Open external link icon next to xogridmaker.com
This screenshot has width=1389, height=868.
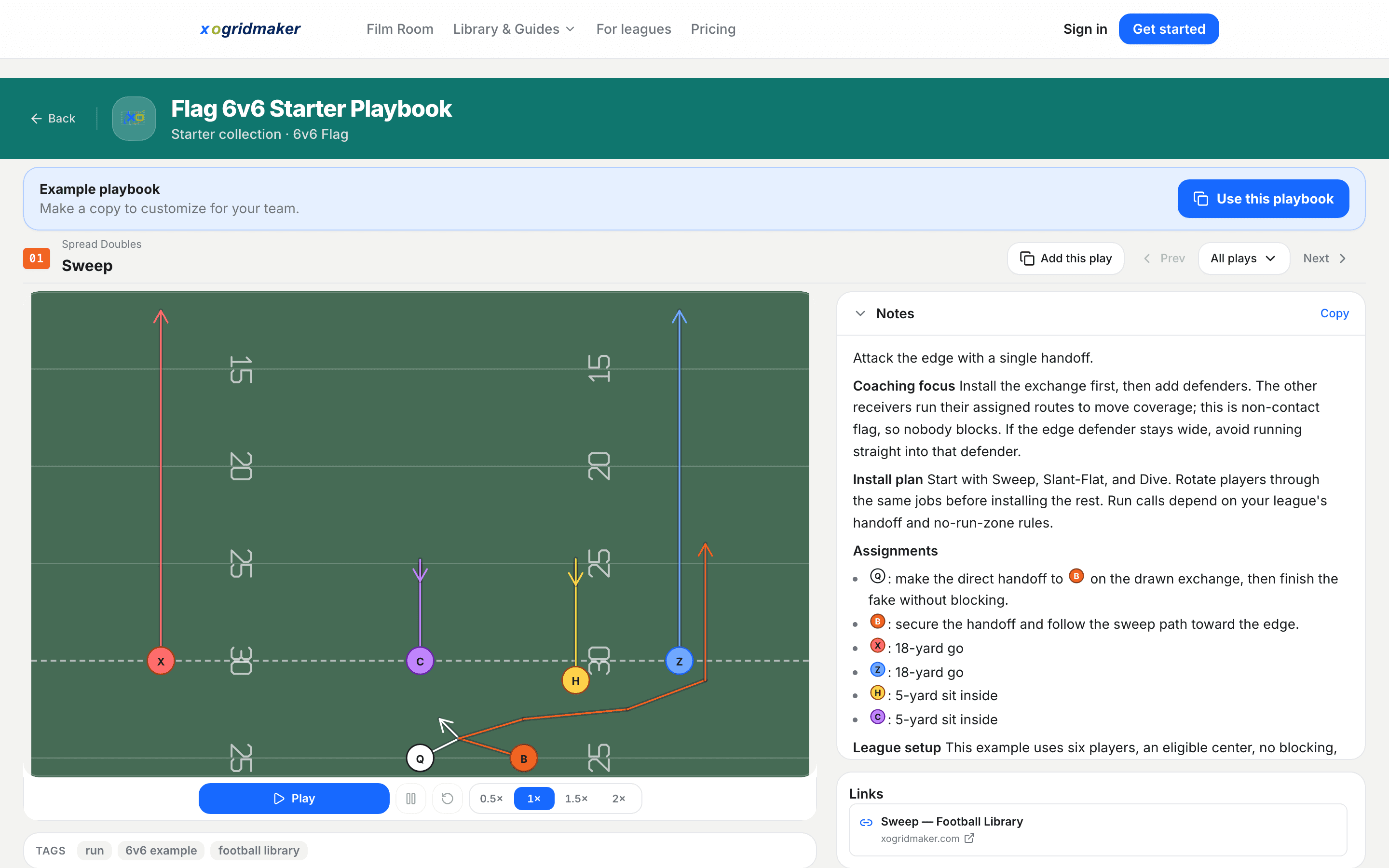(x=969, y=838)
